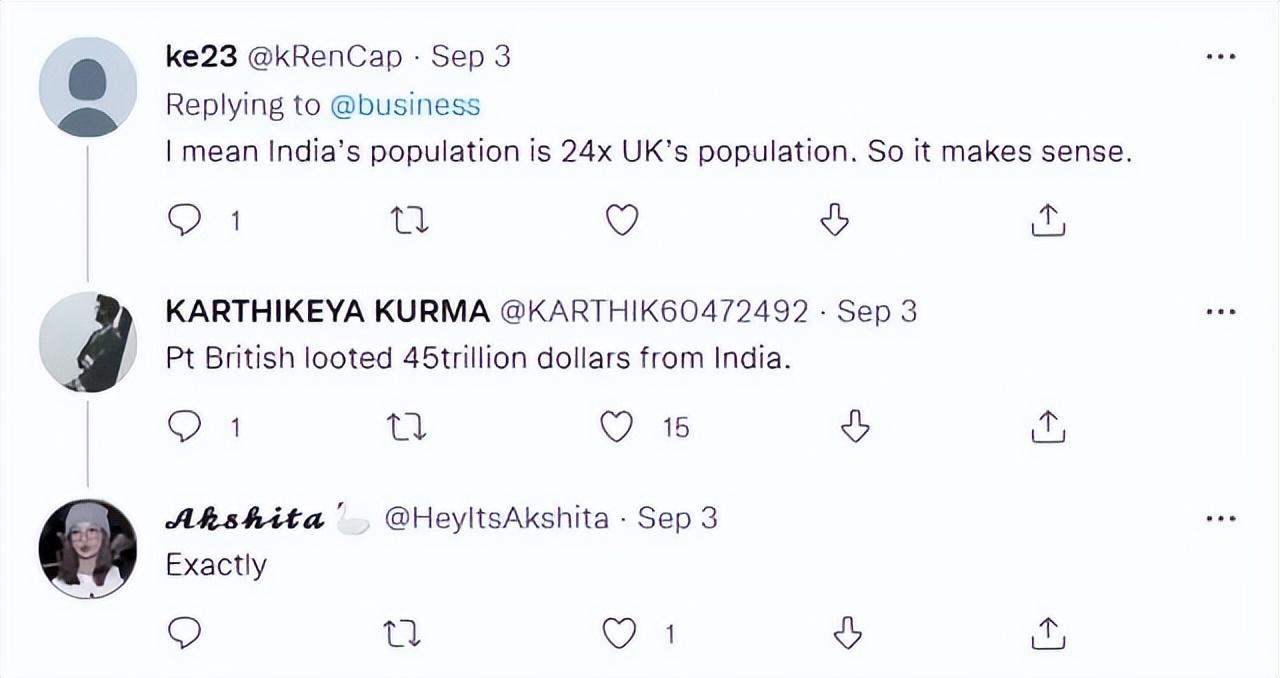
Task: Open more options on ke23's tweet
Action: click(1221, 58)
